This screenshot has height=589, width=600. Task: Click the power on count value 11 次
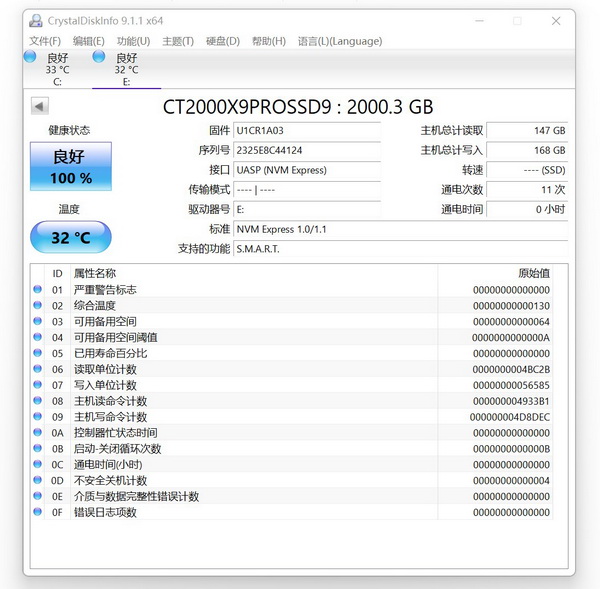click(x=527, y=190)
